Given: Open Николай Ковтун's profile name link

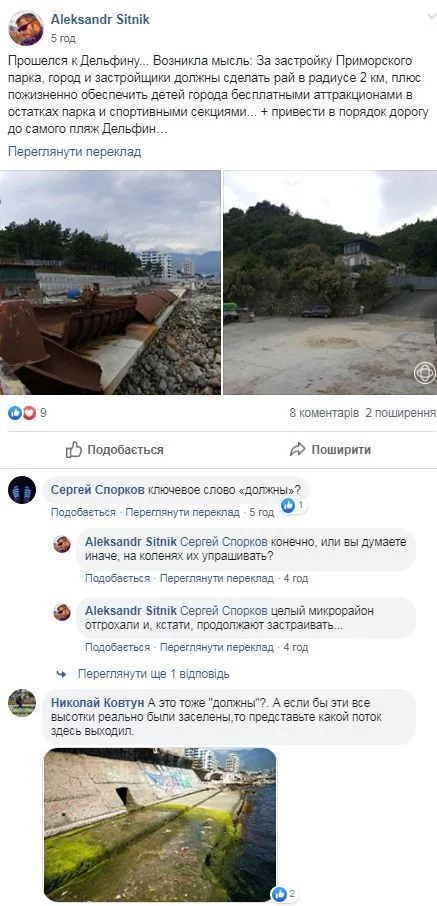Looking at the screenshot, I should pyautogui.click(x=98, y=703).
